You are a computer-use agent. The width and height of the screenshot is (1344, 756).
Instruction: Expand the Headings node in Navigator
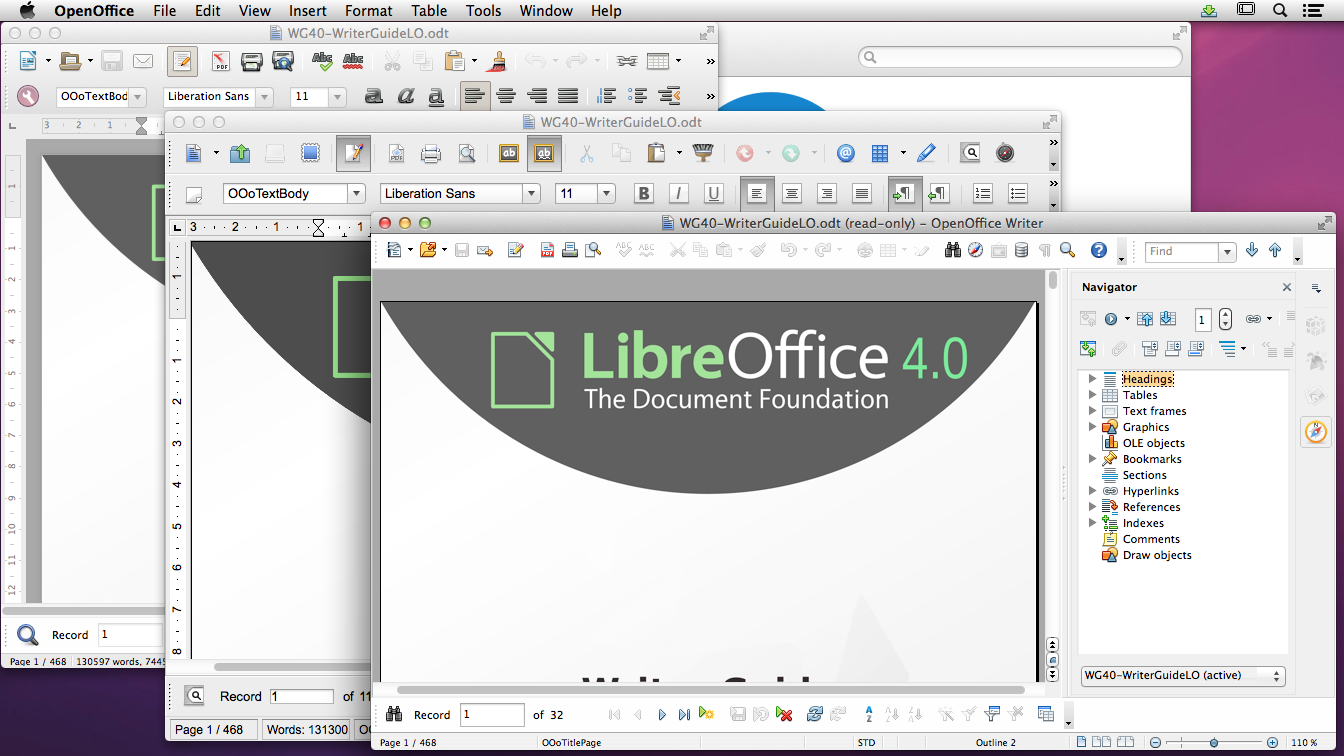click(1092, 379)
